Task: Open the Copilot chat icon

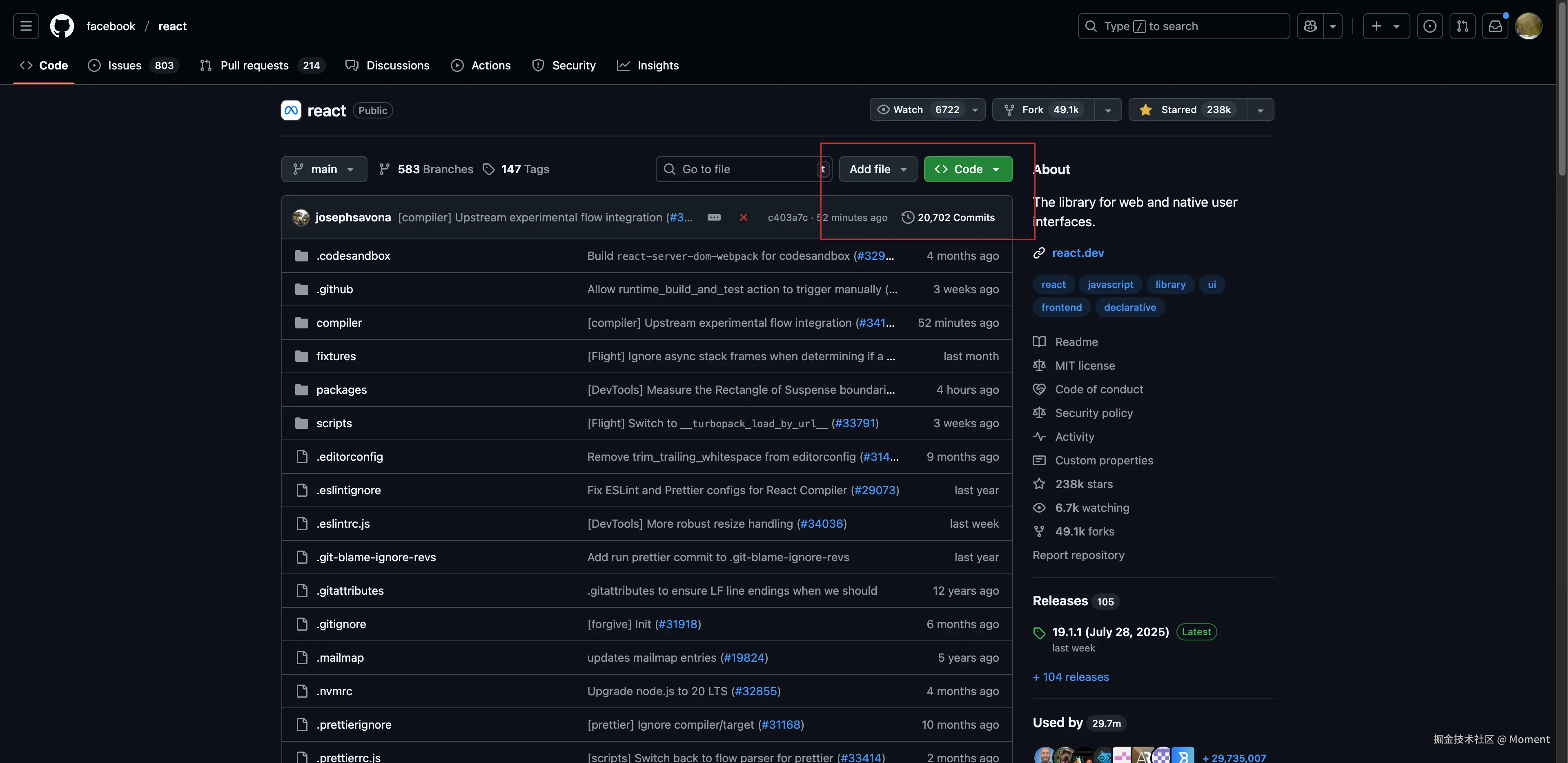Action: [1310, 26]
